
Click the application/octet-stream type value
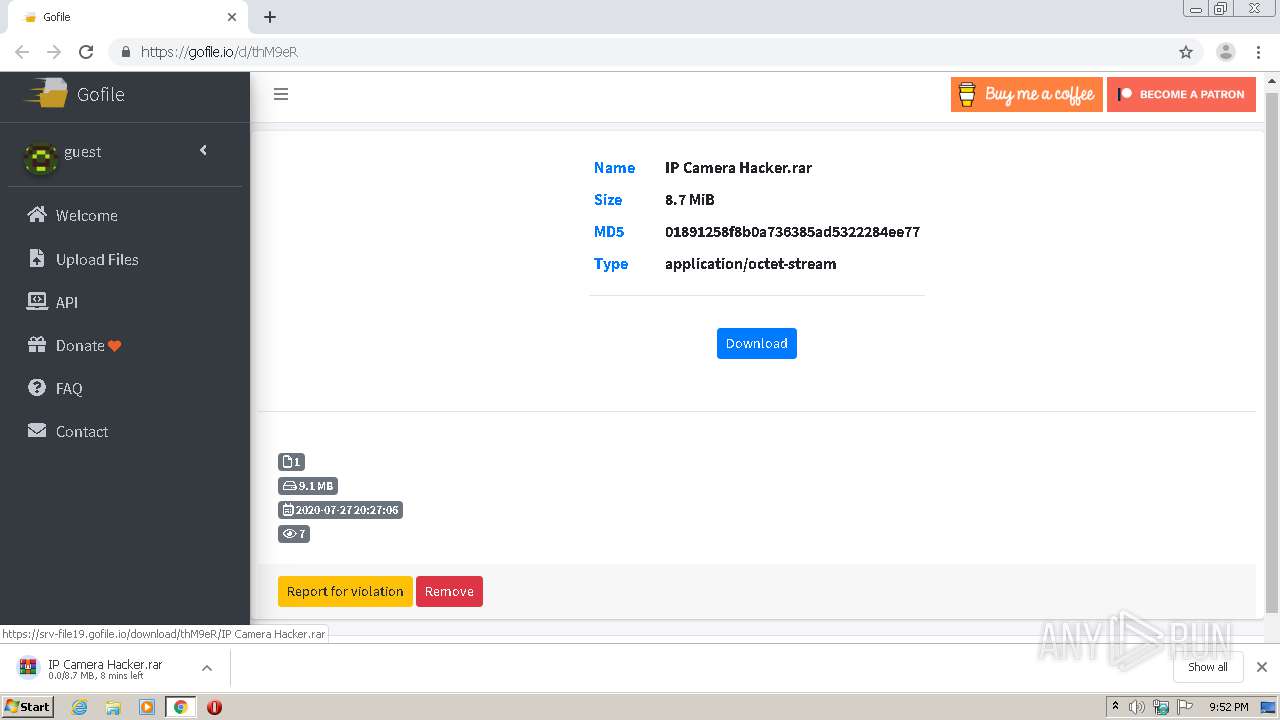(750, 264)
